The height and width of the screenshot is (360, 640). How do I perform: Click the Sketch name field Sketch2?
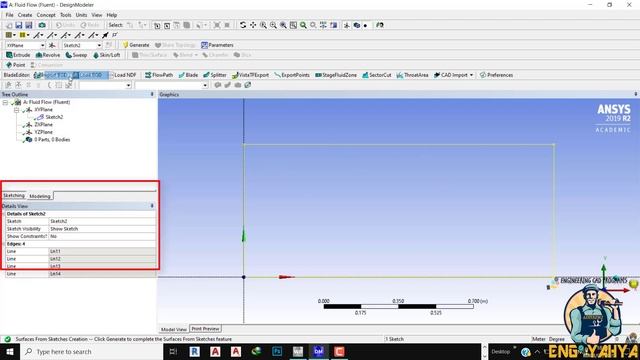(x=102, y=221)
